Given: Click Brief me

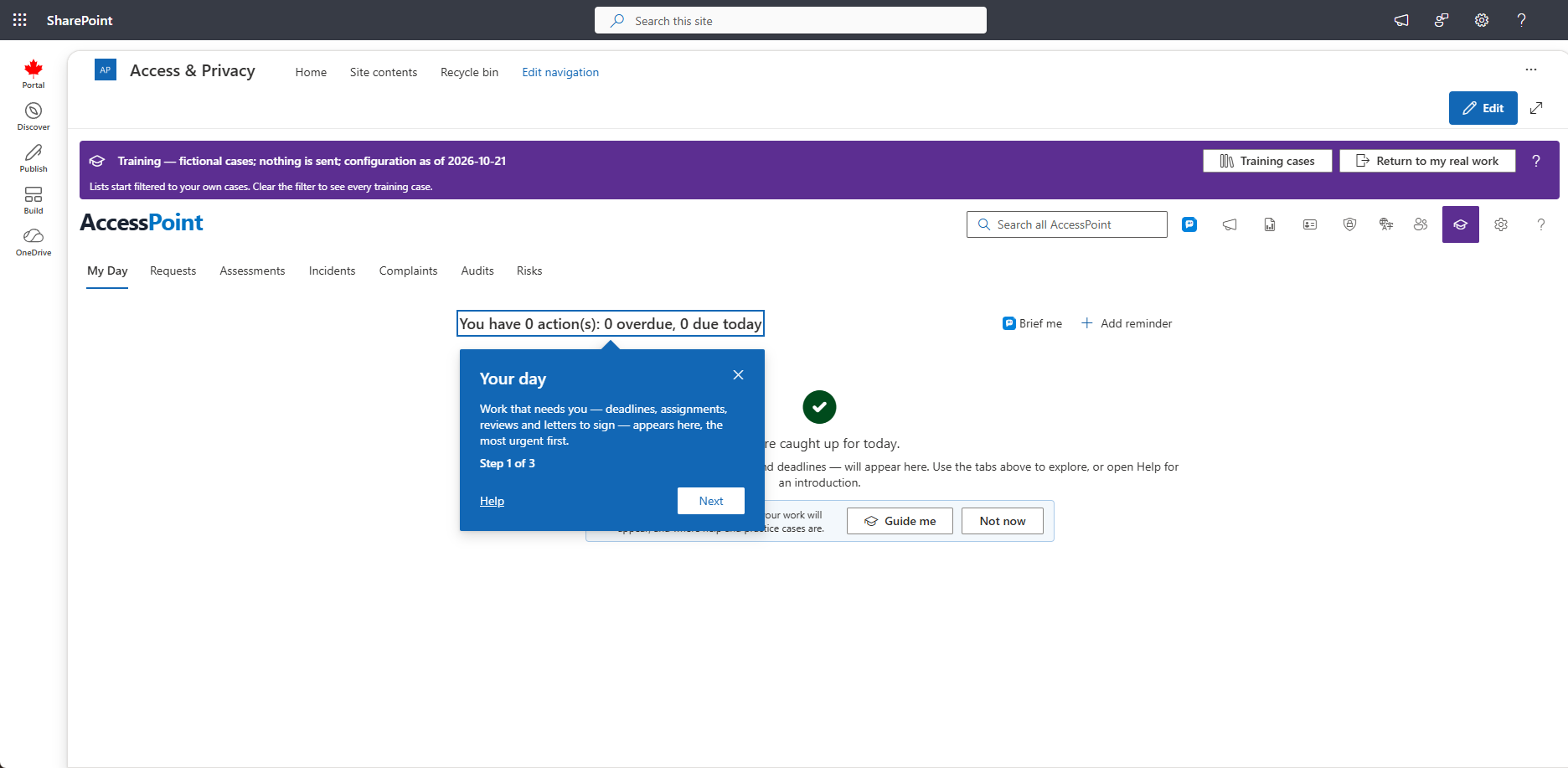Looking at the screenshot, I should pos(1032,323).
